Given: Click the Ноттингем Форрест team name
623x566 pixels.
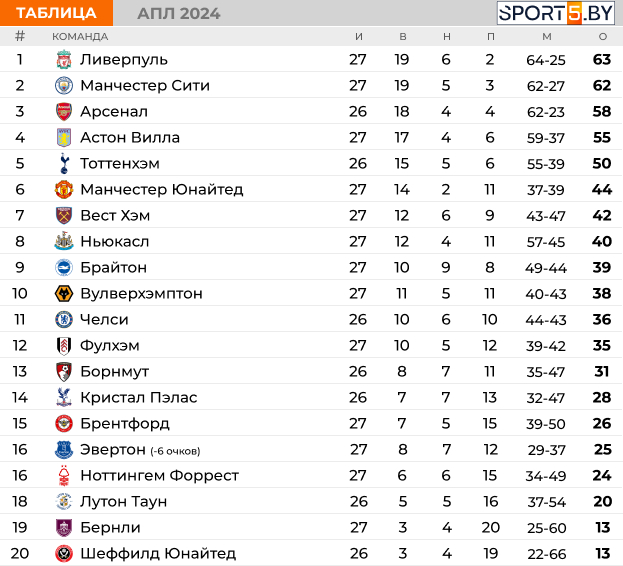Looking at the screenshot, I should click(x=159, y=475).
